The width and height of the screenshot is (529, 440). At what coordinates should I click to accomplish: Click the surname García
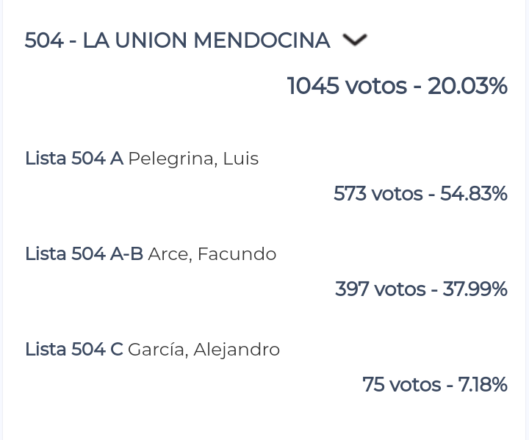tap(158, 350)
